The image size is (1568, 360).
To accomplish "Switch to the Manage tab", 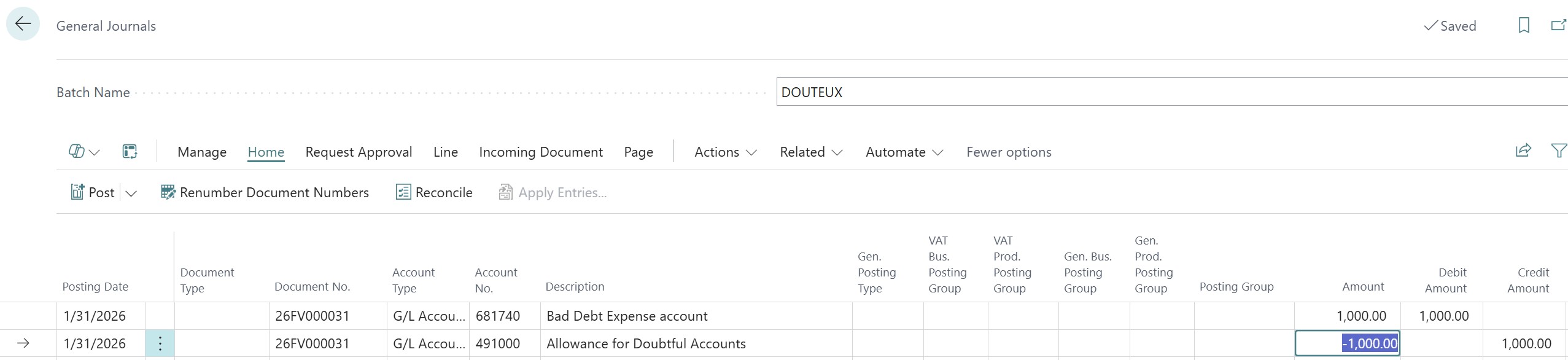I will pyautogui.click(x=202, y=152).
